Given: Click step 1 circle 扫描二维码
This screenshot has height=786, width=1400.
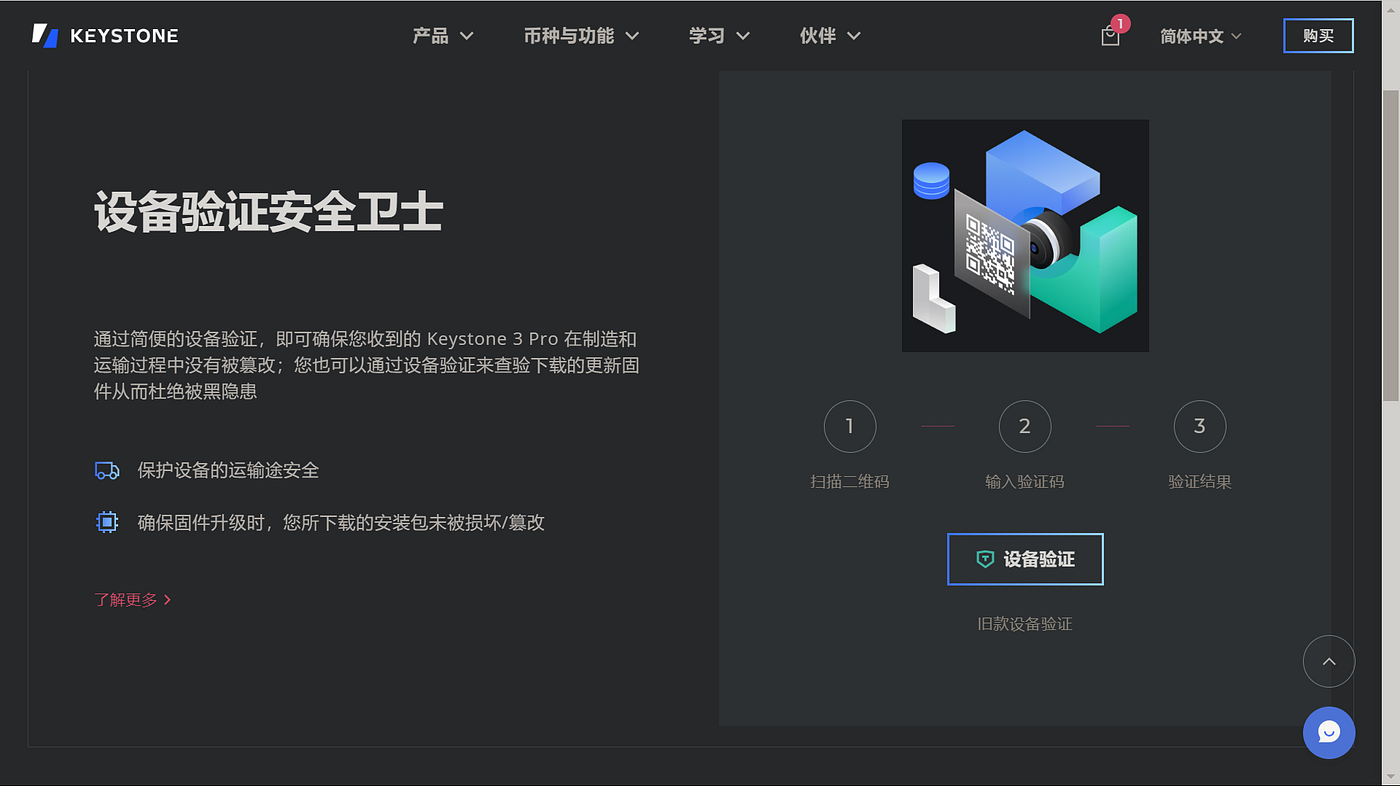Looking at the screenshot, I should (850, 427).
